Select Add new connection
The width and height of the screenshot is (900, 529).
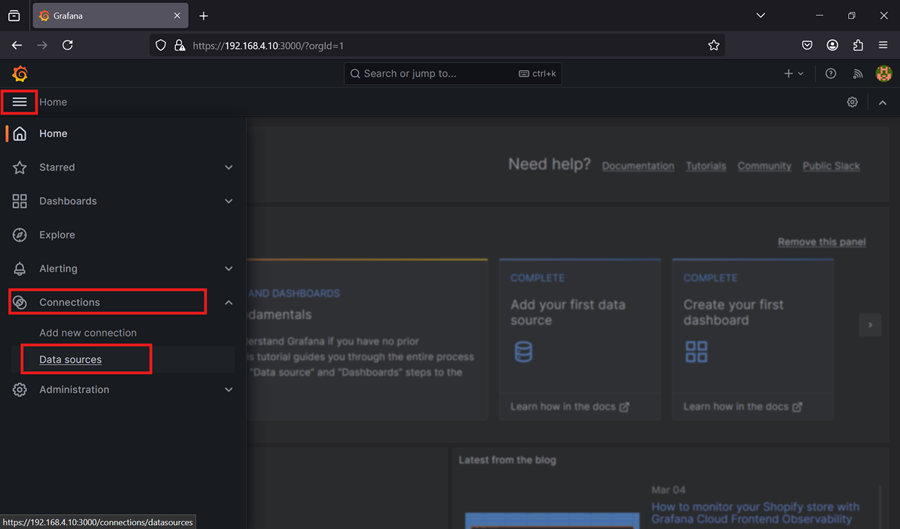click(x=88, y=333)
